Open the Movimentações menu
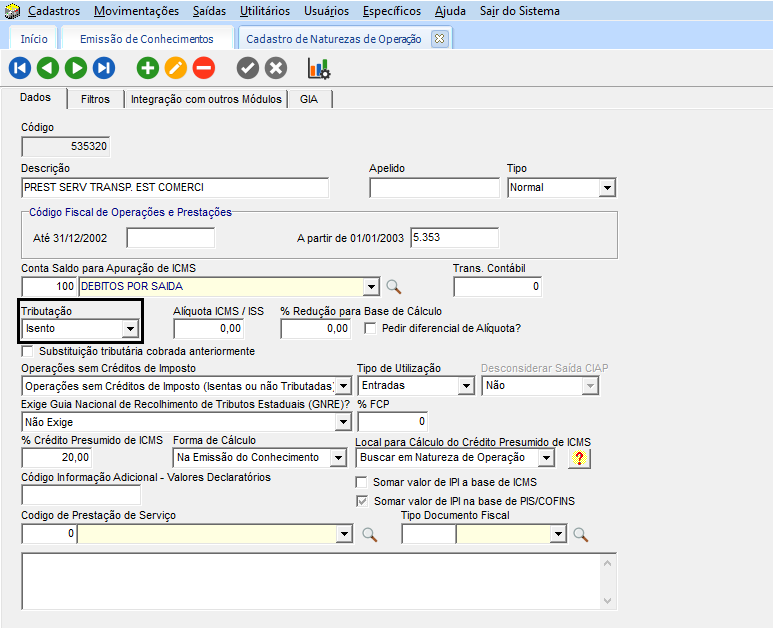This screenshot has width=773, height=628. pos(137,11)
